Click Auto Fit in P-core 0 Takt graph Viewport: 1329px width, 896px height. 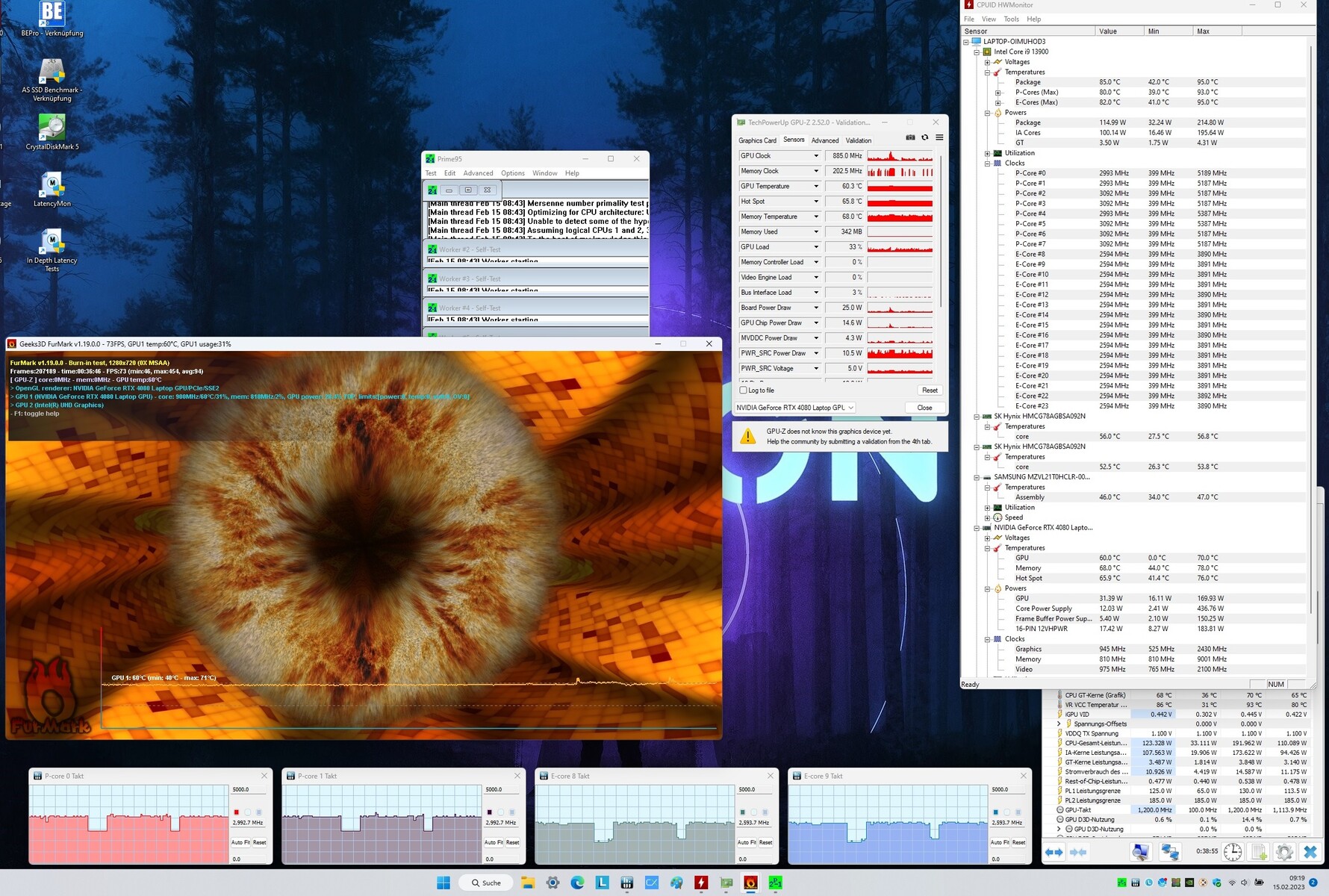click(x=240, y=842)
